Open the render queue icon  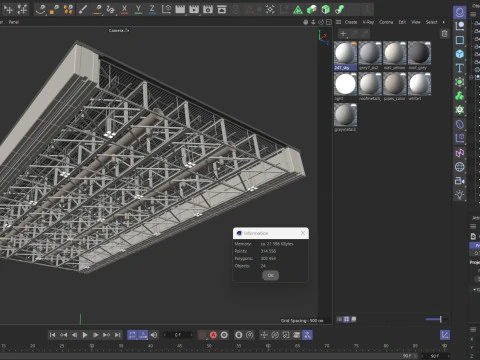222,9
